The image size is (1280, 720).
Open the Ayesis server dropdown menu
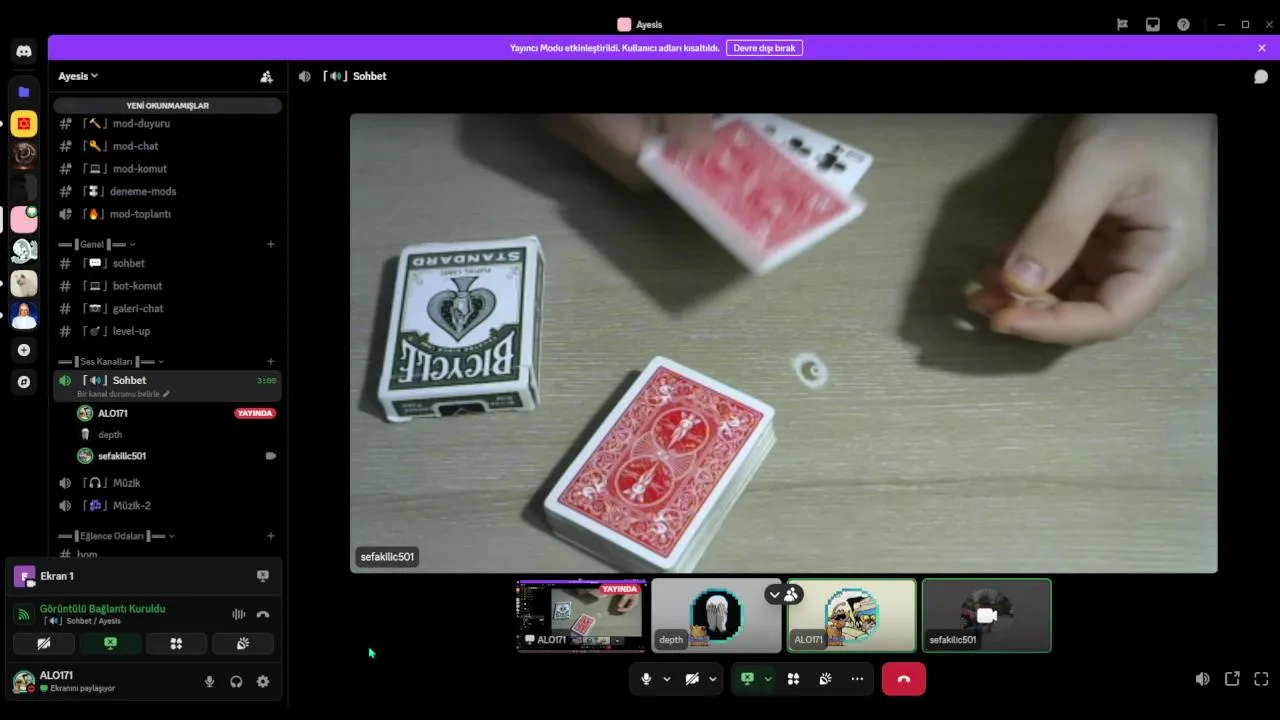point(78,76)
